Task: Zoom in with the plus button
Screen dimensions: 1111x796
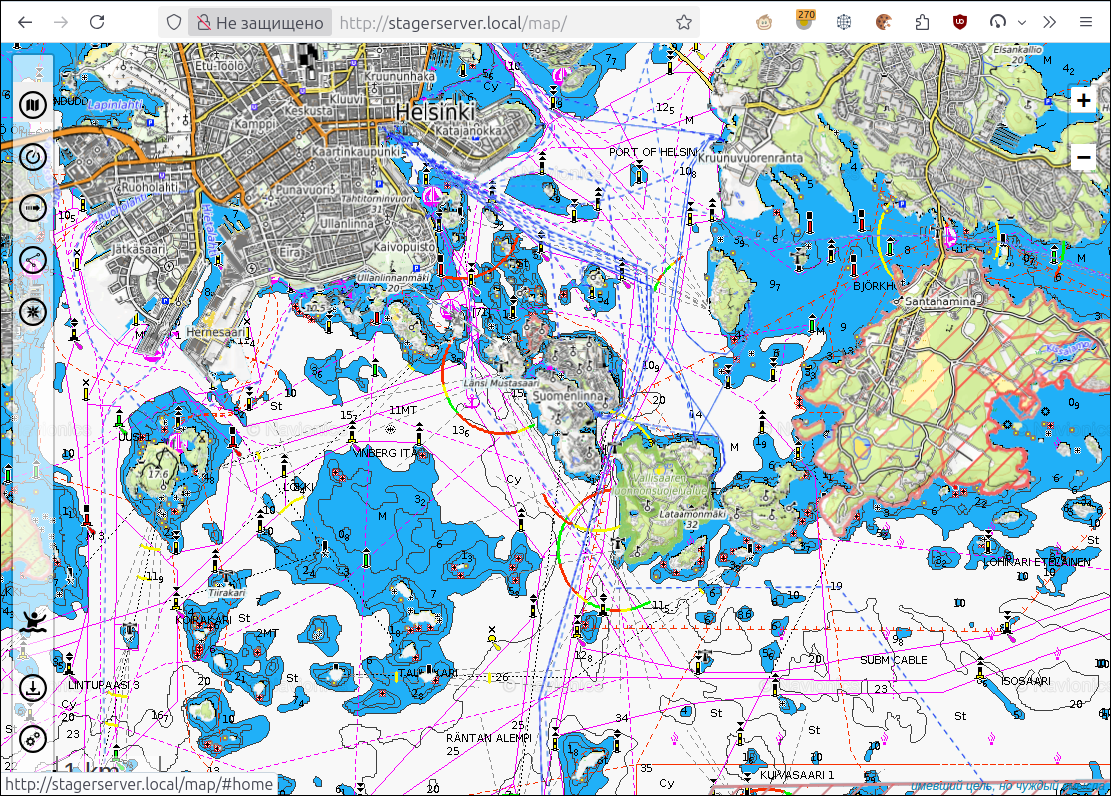Action: pos(1083,100)
